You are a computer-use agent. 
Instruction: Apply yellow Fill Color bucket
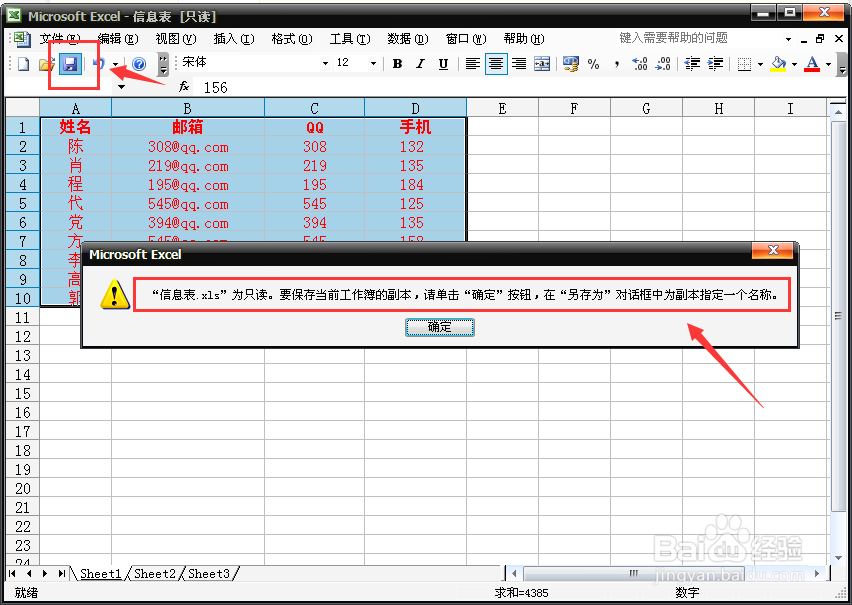click(x=779, y=64)
